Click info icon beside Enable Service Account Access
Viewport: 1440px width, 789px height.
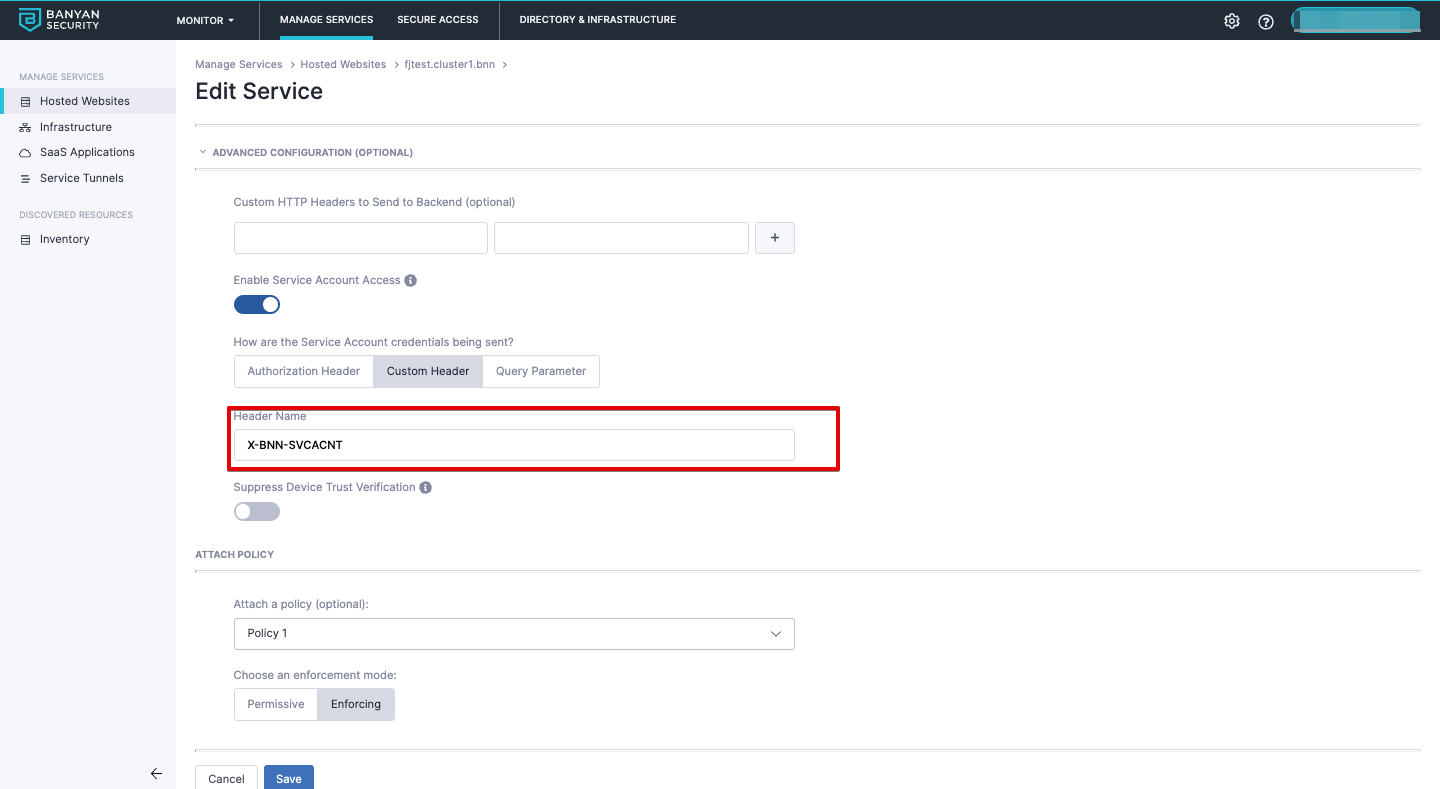(x=410, y=281)
